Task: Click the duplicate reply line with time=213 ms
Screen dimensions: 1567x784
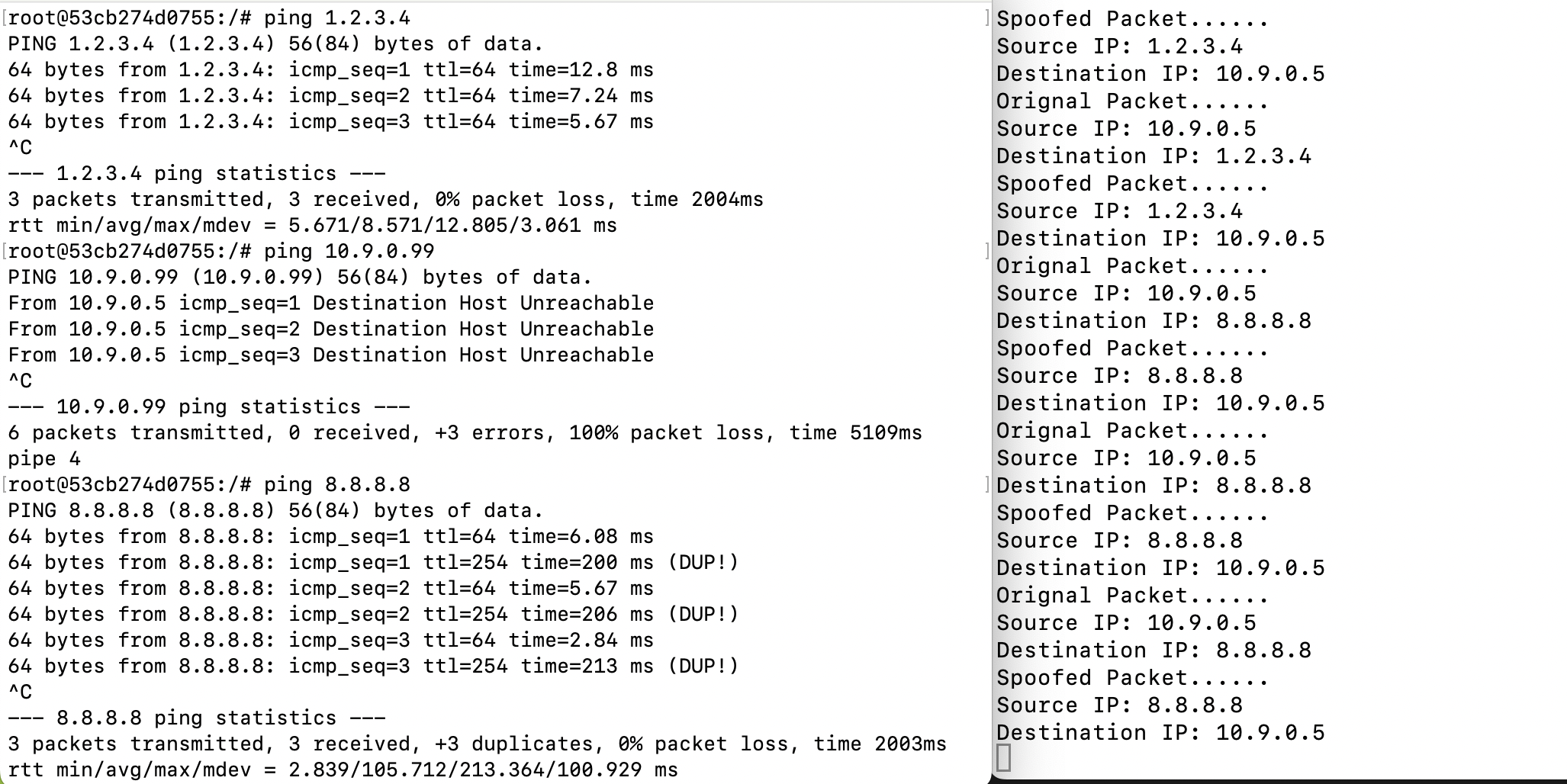Action: [373, 667]
